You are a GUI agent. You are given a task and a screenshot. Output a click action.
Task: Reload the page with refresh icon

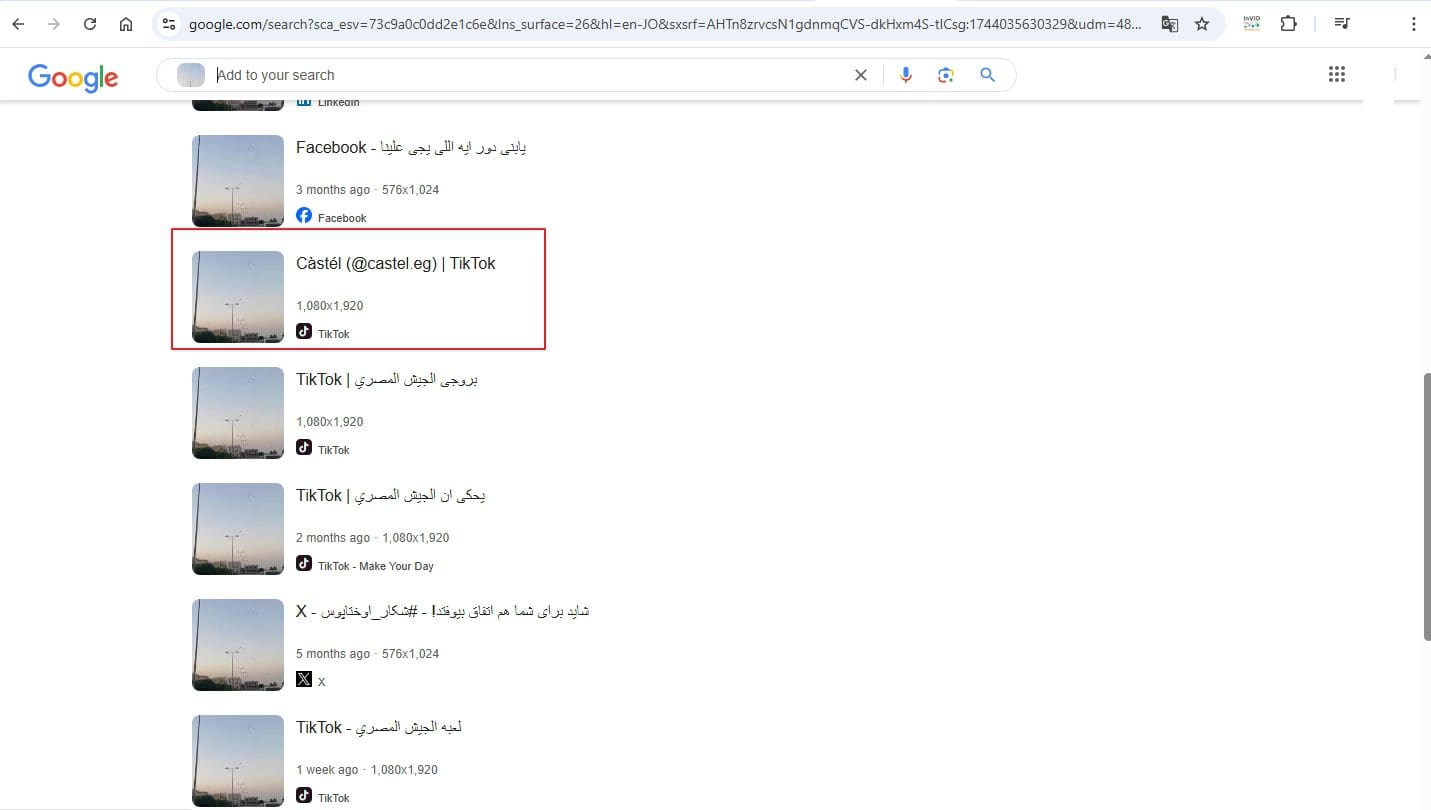click(90, 24)
